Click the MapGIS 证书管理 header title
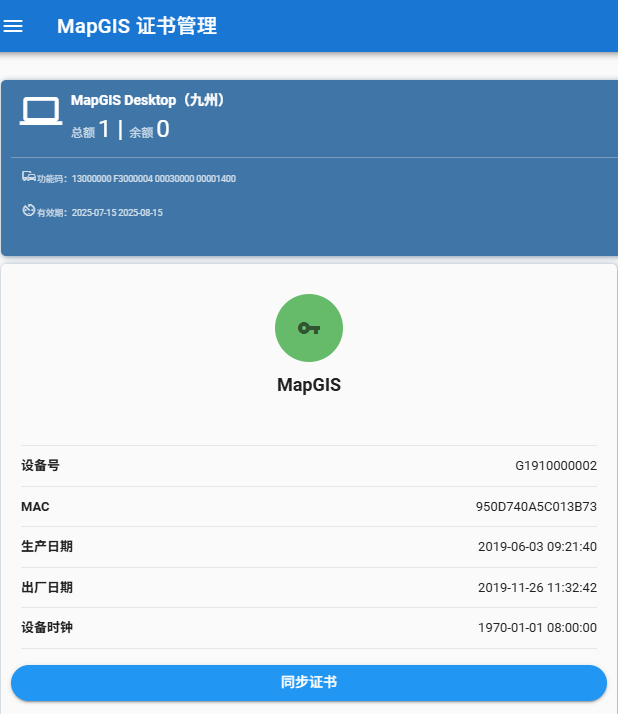Screen dimensions: 618x714 (137, 26)
